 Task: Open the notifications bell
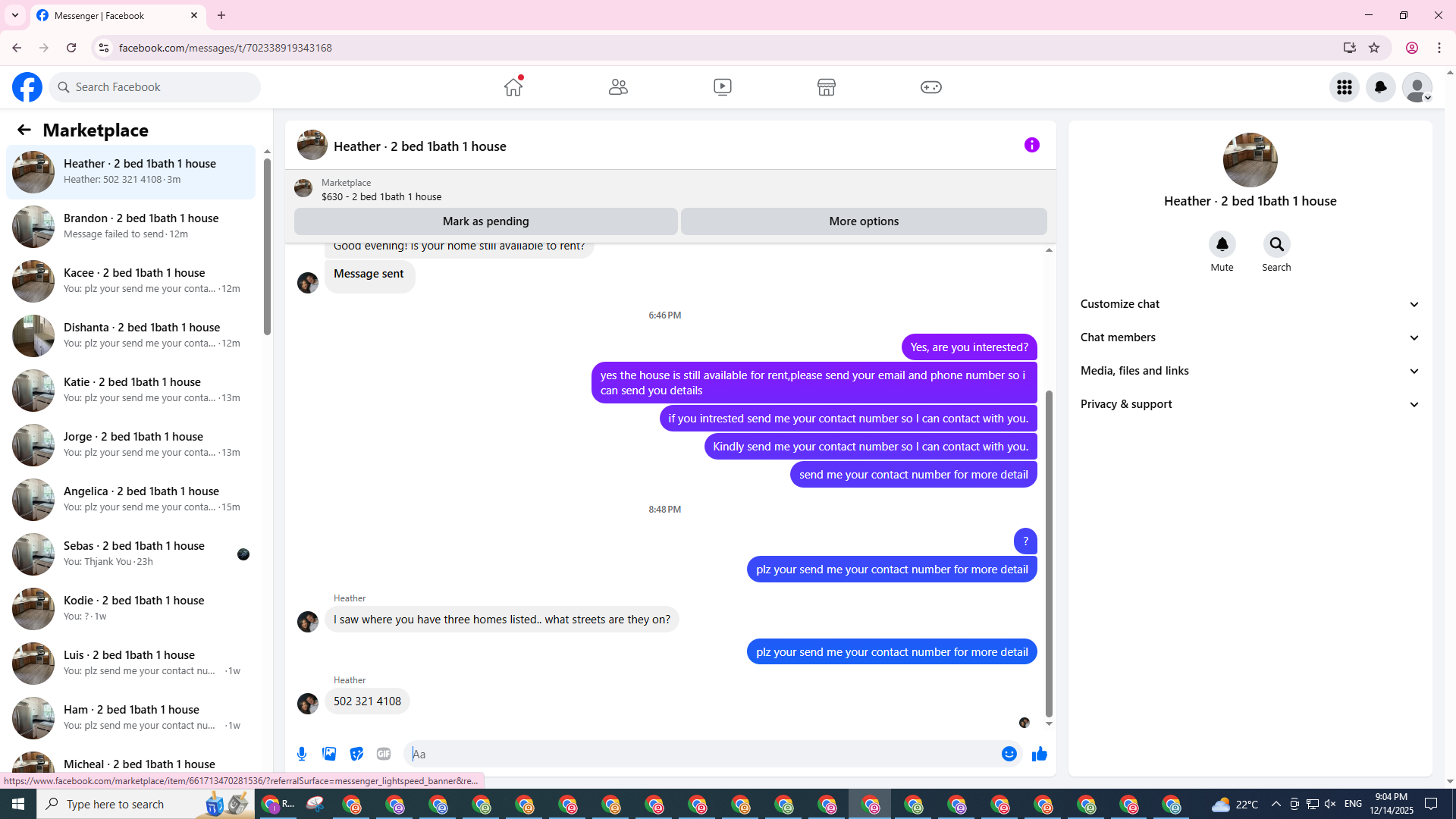pos(1381,87)
